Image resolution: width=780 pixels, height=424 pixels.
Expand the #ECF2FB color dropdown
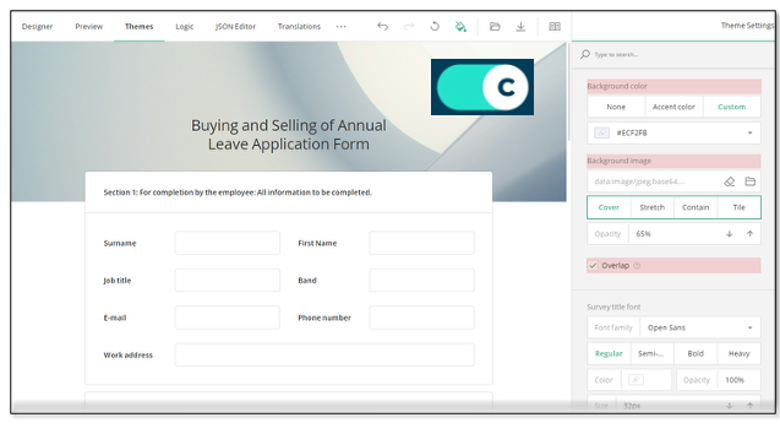[x=750, y=133]
